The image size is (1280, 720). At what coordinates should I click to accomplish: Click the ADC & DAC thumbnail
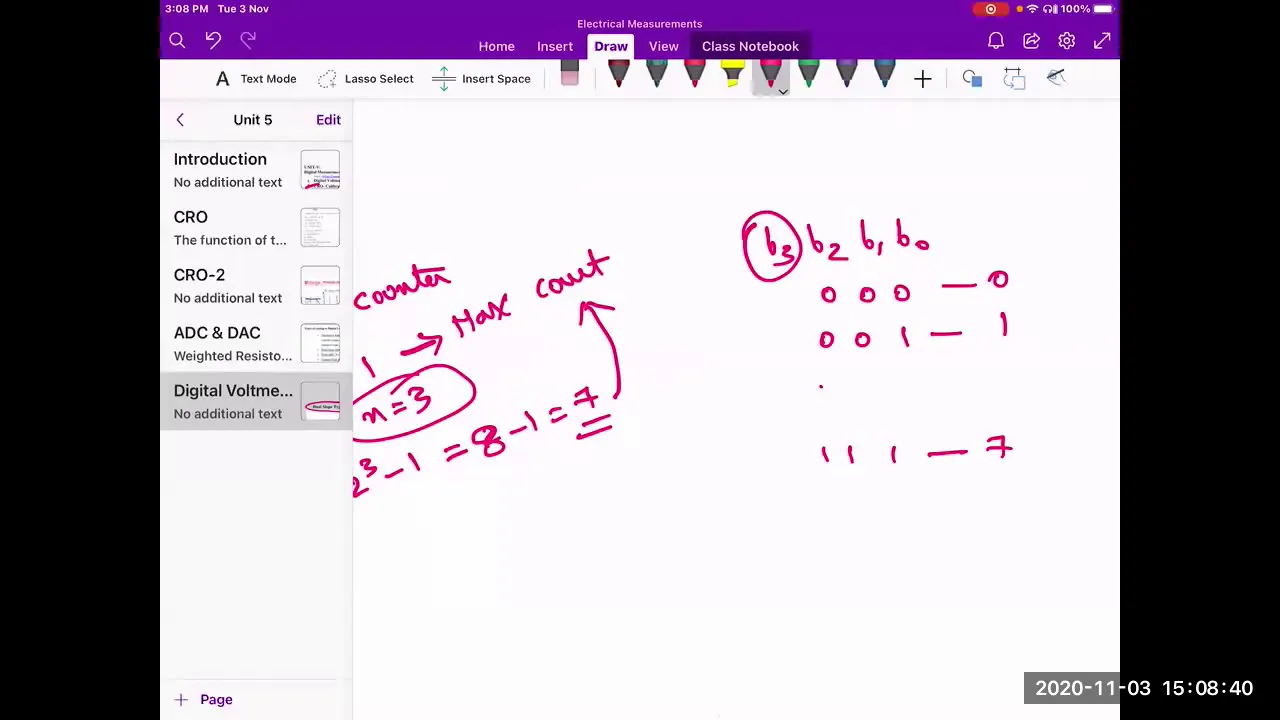click(x=320, y=344)
